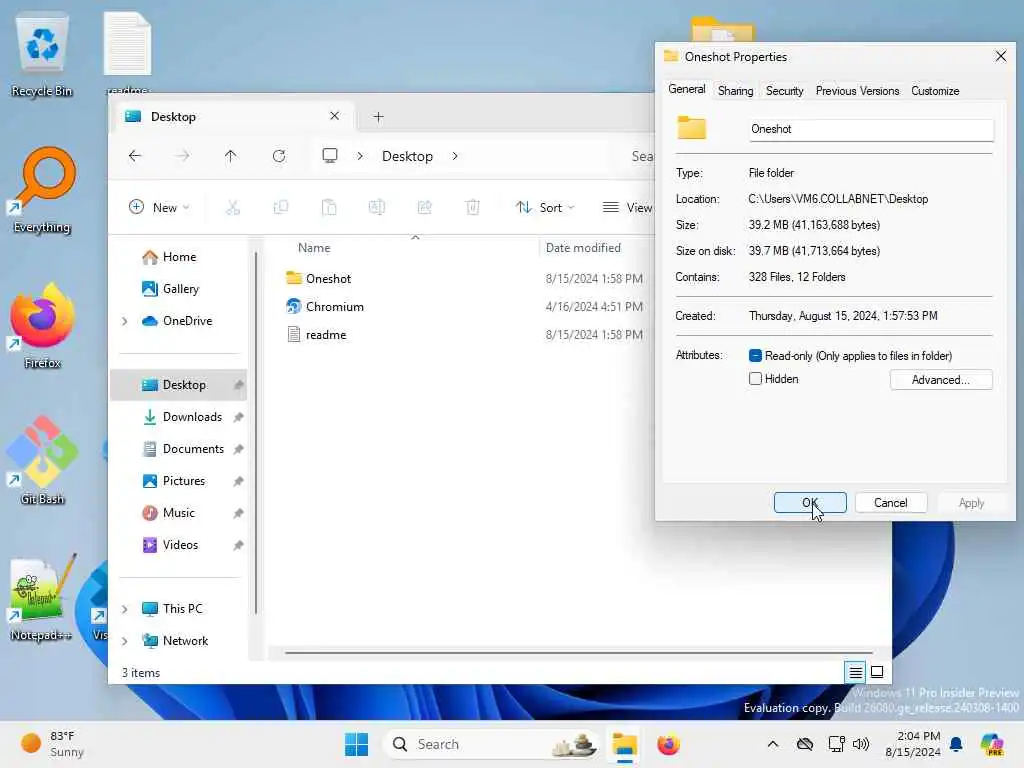Click chevron before Desktop in address bar
Screen dimensions: 1024x768
click(360, 156)
